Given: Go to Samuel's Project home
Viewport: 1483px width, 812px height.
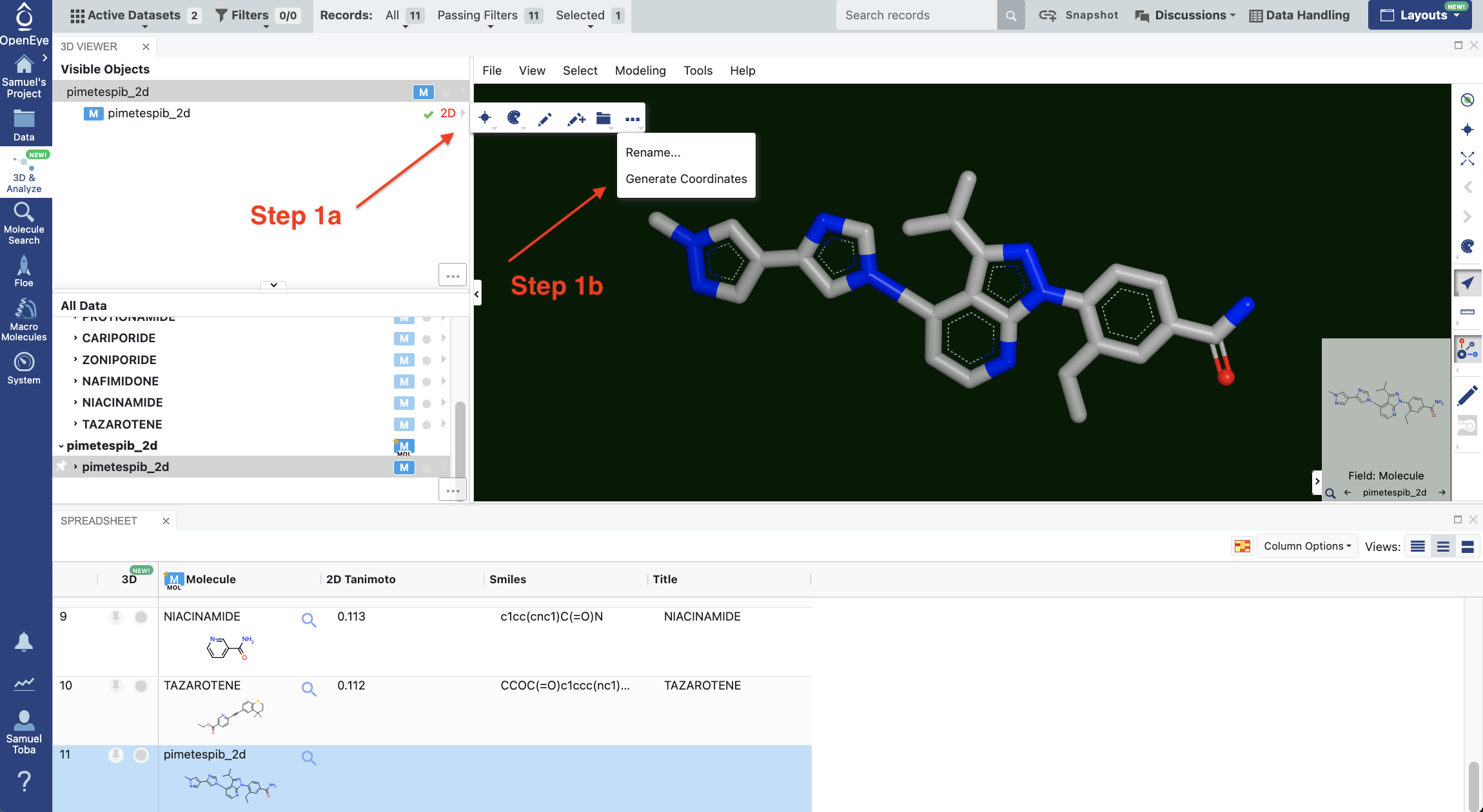Looking at the screenshot, I should (24, 77).
